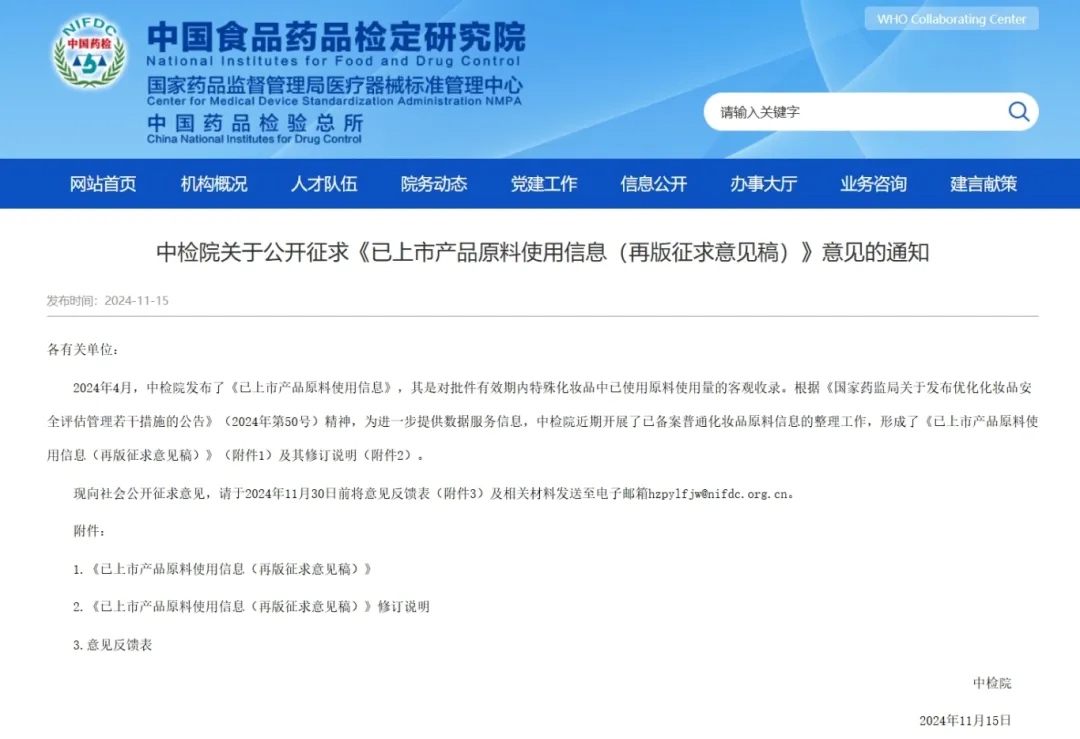Click the 2024年11月15日 closing date
Viewport: 1080px width, 739px height.
[965, 720]
